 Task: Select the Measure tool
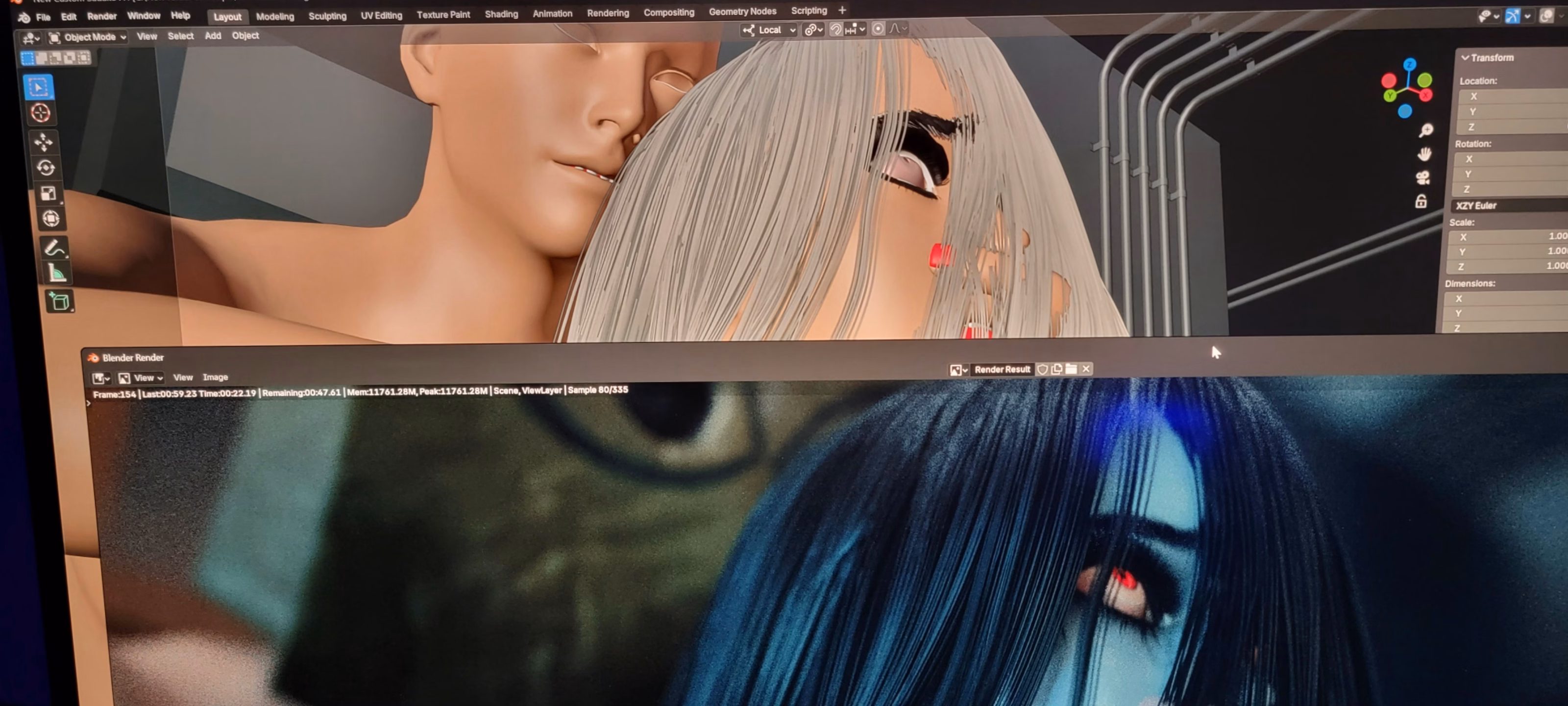click(x=57, y=274)
